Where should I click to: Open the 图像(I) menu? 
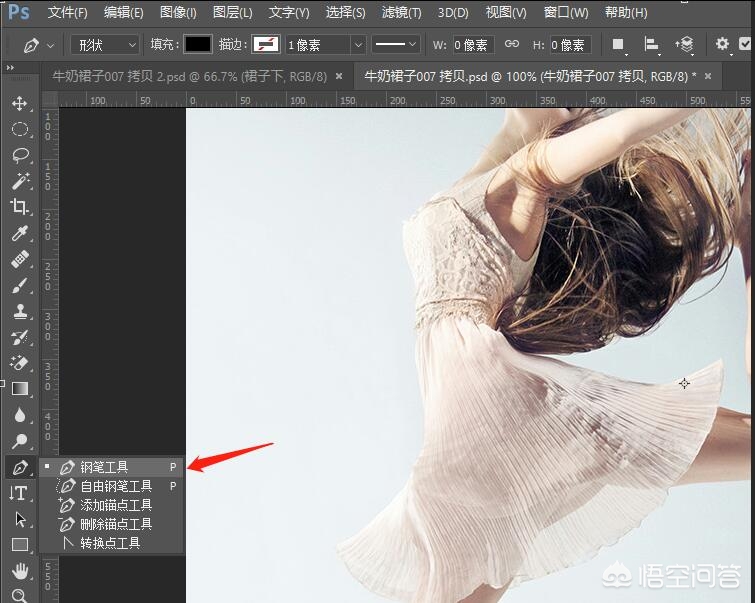click(178, 12)
